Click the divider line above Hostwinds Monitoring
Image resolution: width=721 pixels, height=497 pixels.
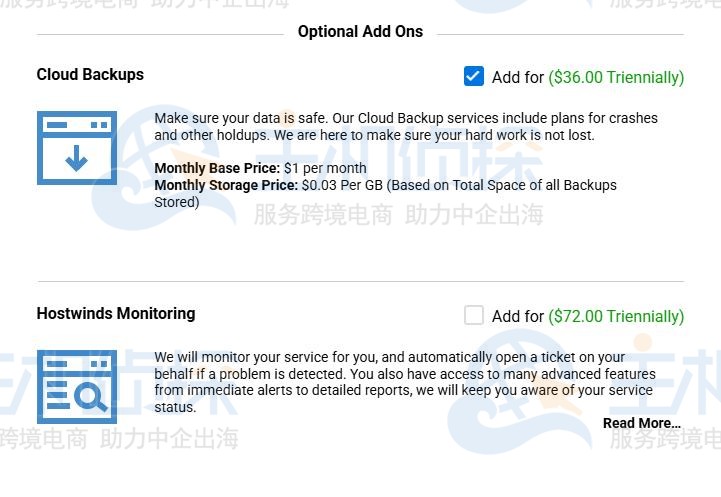[x=360, y=281]
